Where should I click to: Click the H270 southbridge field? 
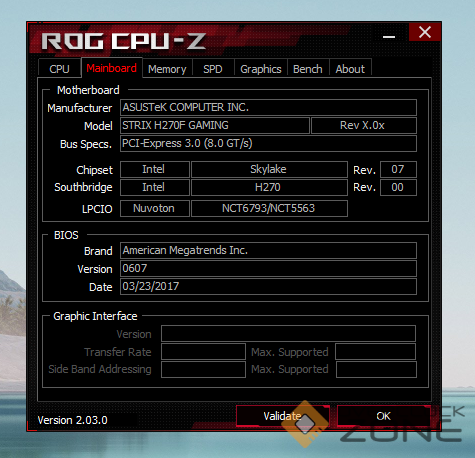pyautogui.click(x=269, y=187)
